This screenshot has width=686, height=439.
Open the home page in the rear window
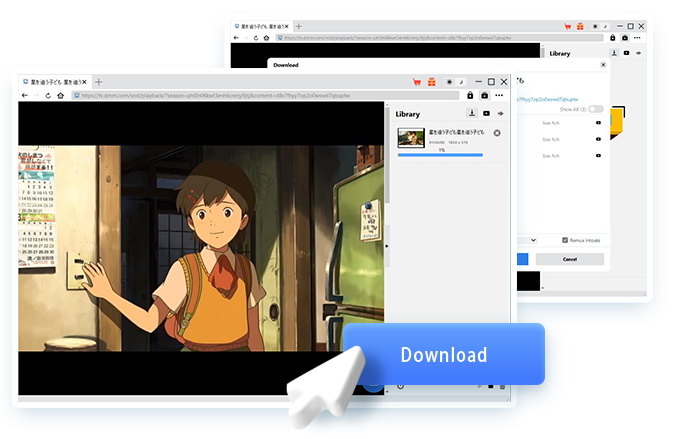(266, 38)
